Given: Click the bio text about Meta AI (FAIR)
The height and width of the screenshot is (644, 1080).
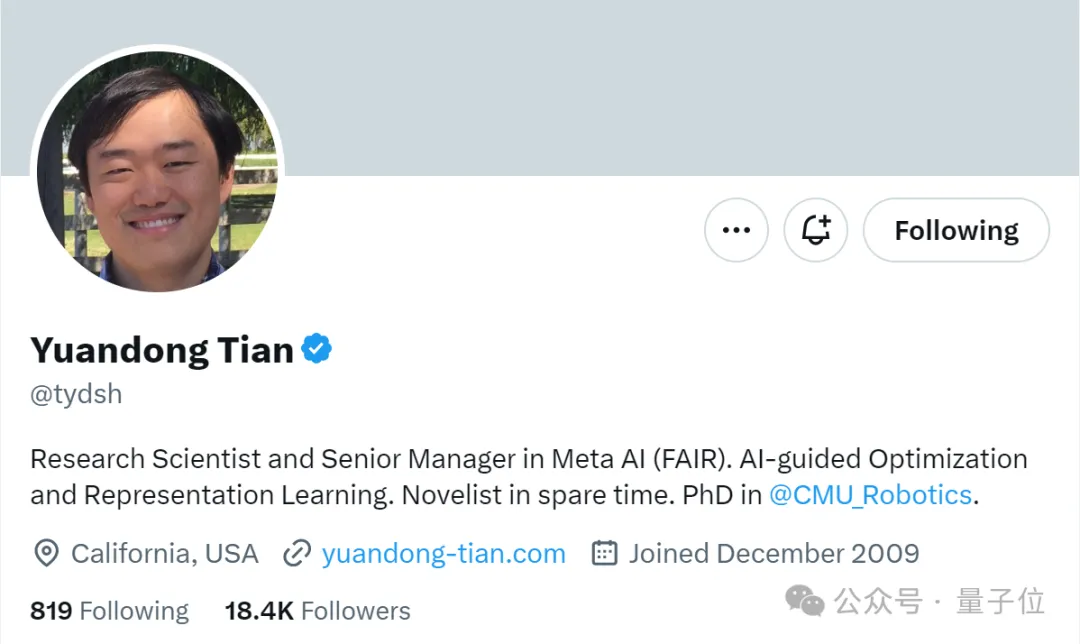Looking at the screenshot, I should pyautogui.click(x=529, y=477).
